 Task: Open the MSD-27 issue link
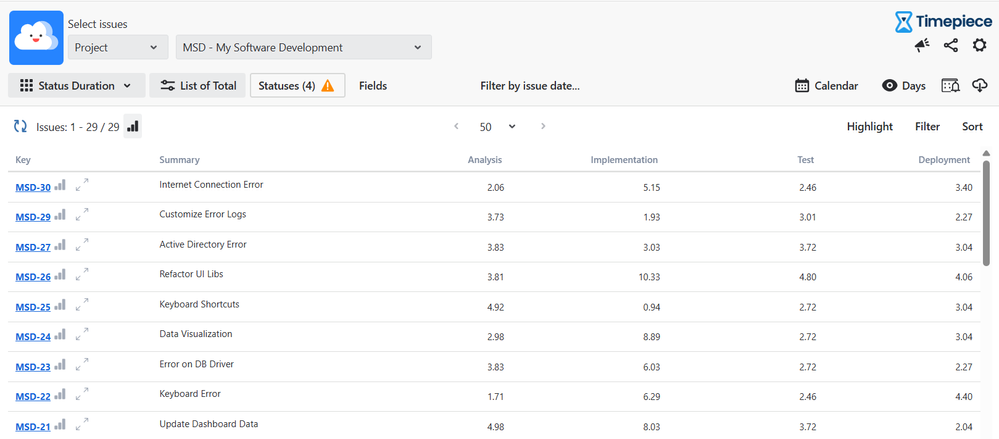point(33,247)
